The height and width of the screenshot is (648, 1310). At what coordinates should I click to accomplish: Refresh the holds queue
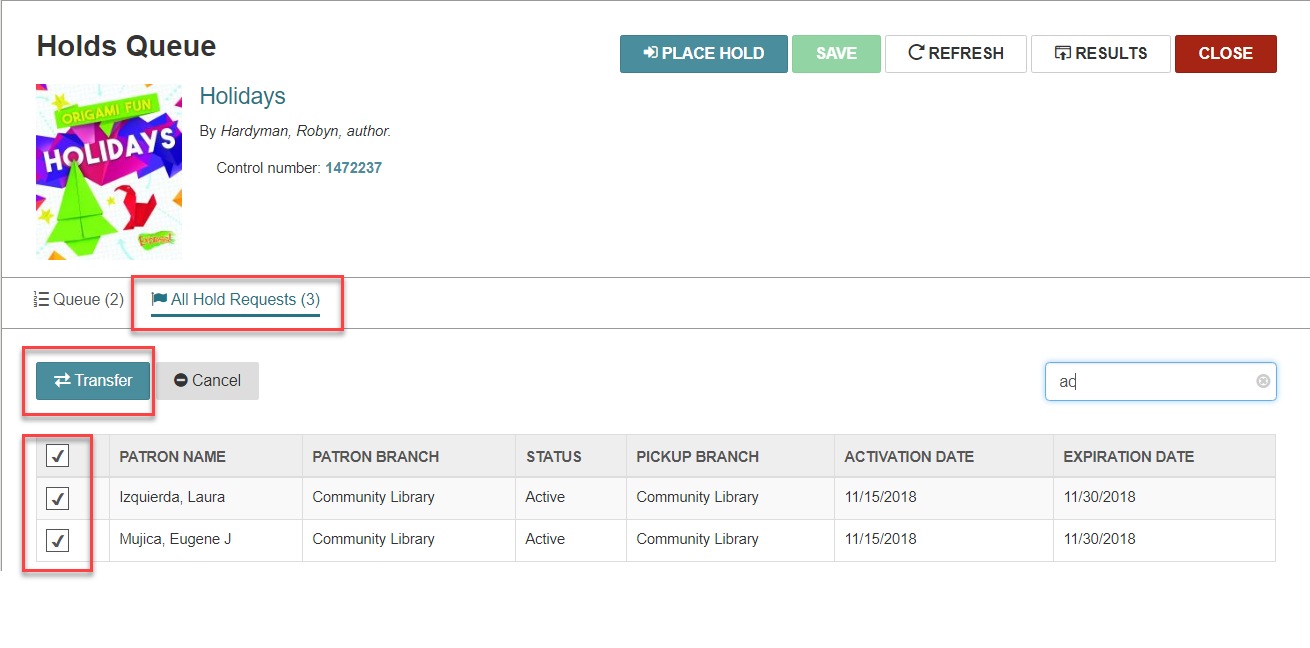click(x=956, y=54)
